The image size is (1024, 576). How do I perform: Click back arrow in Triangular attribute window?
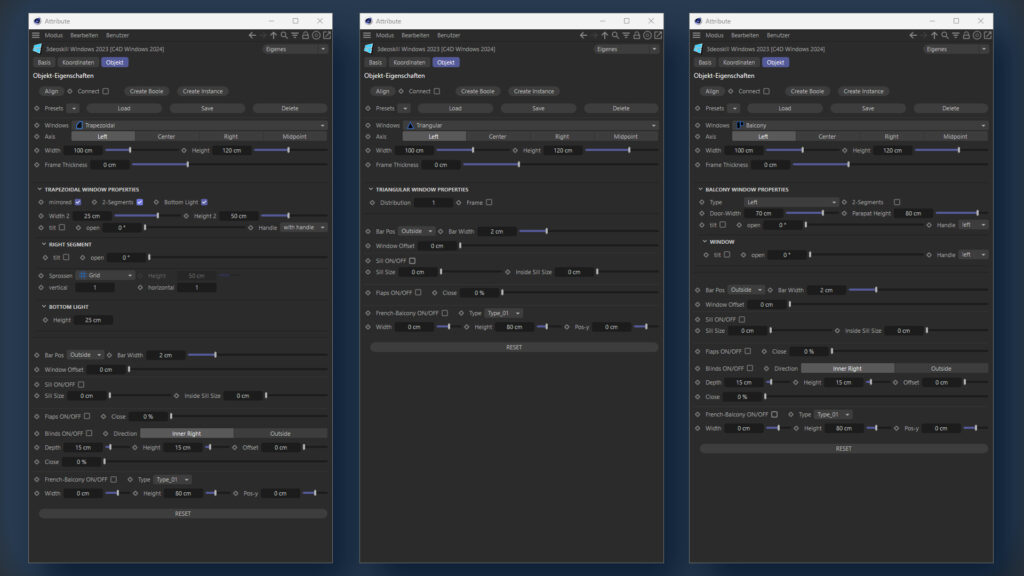tap(583, 35)
